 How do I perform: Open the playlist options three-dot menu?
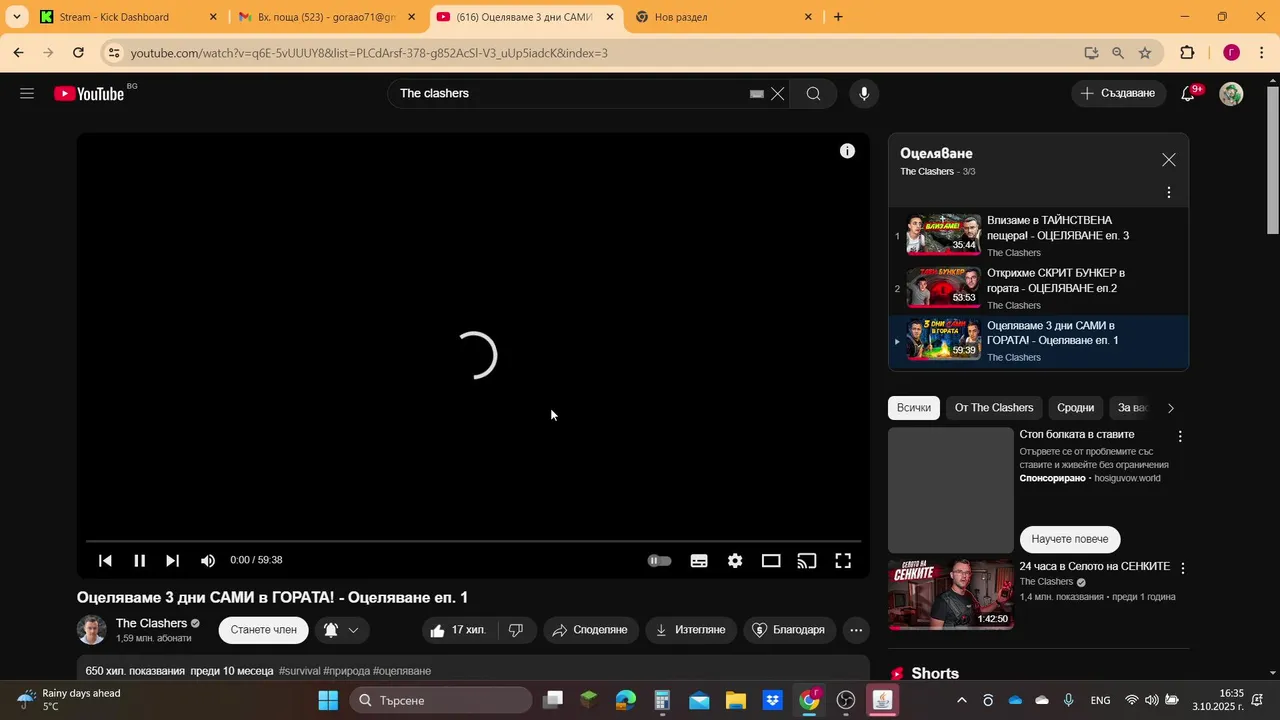(x=1169, y=192)
